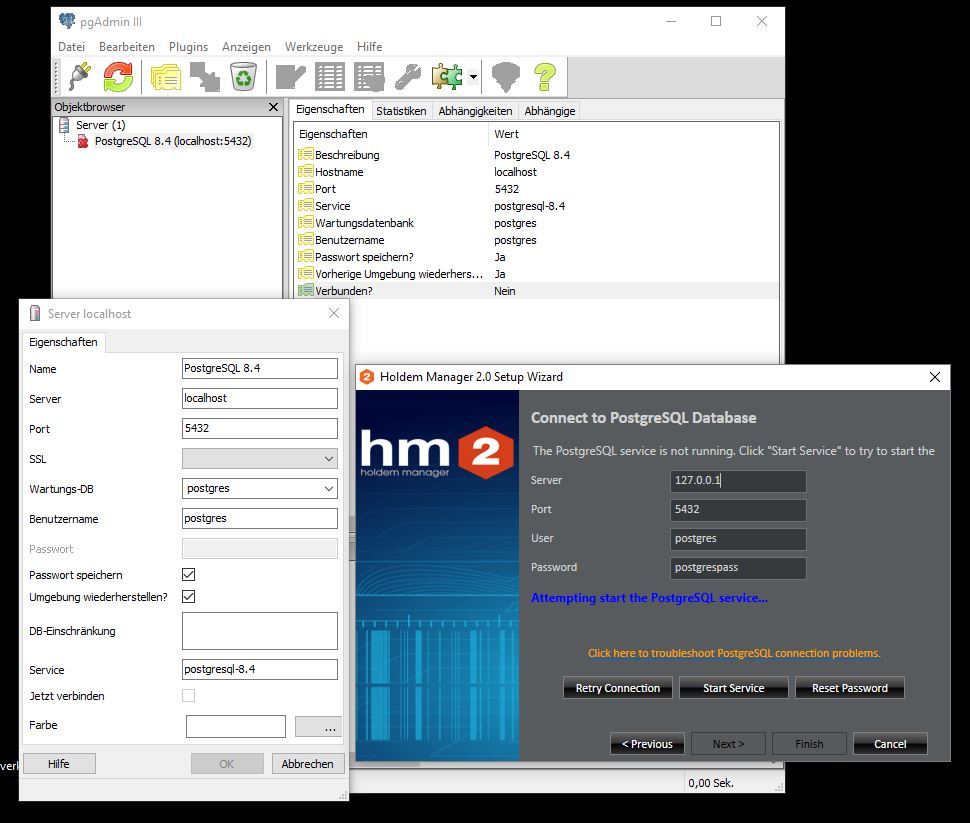Click the connect plug toolbar icon
The image size is (970, 823).
(x=80, y=77)
